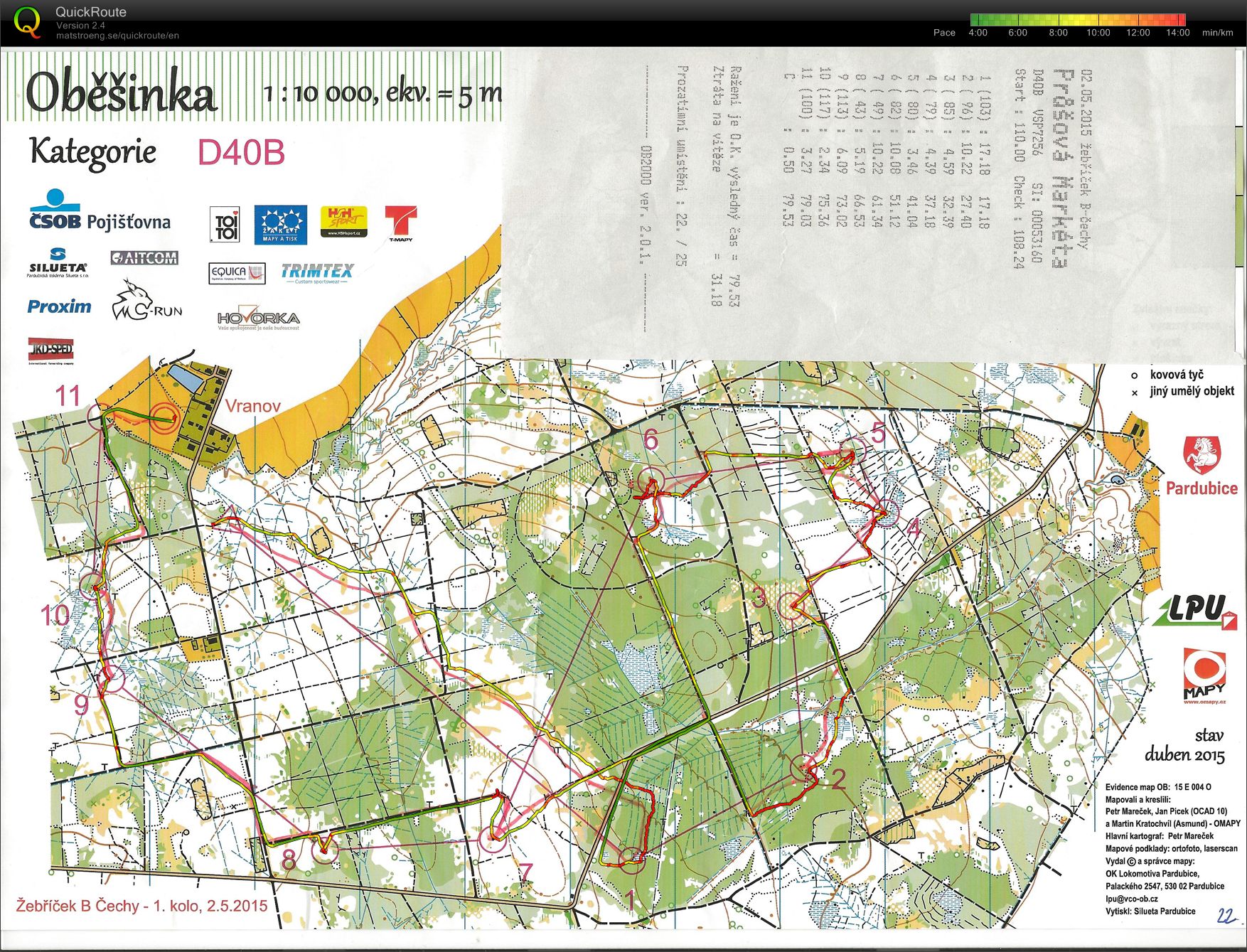The width and height of the screenshot is (1247, 952).
Task: Click the blue Žaket Mapy a Tisk logo
Action: point(280,225)
